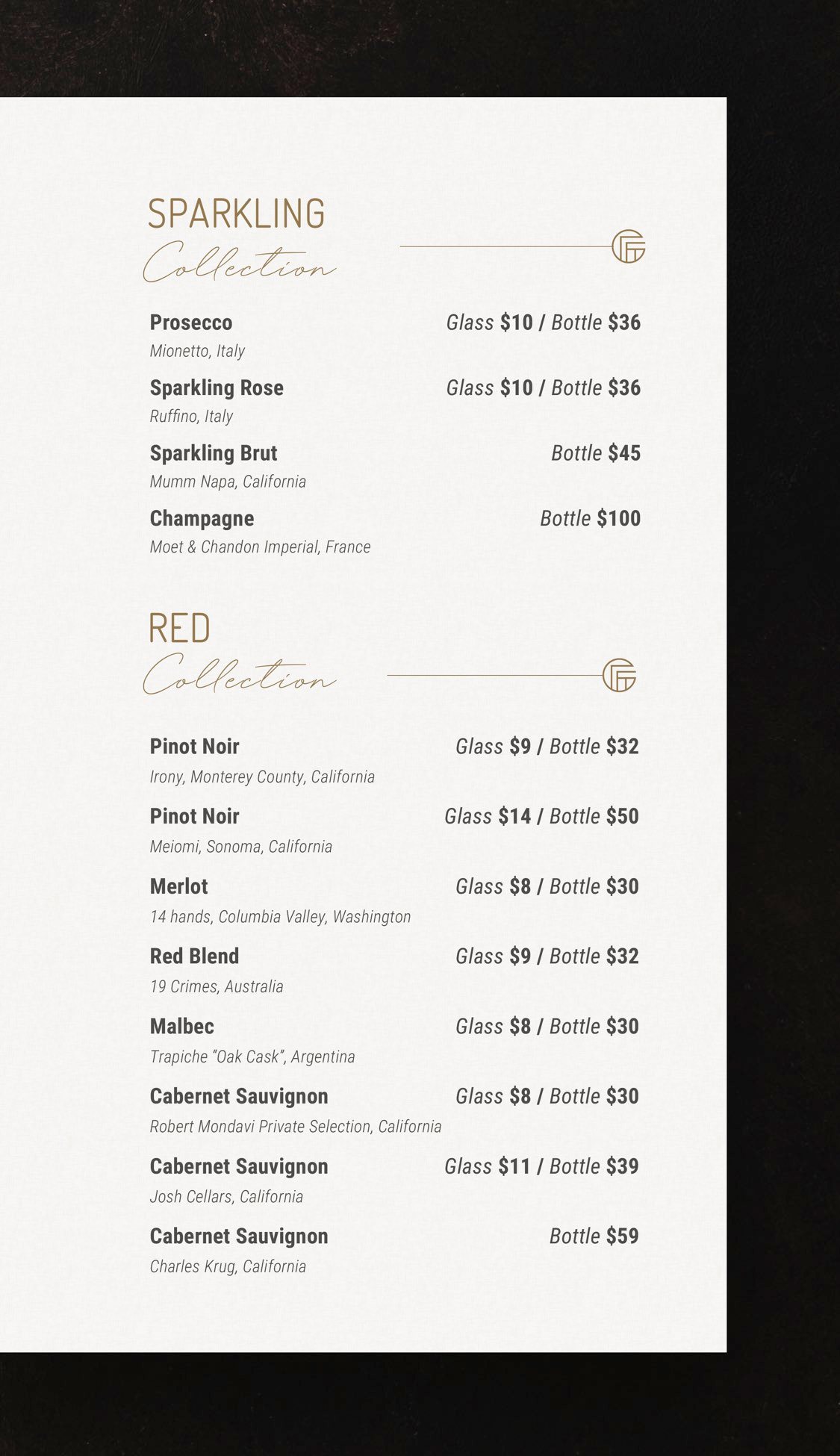Select the Sparkling Rose item
Screen dimensions: 840x1456
(217, 388)
